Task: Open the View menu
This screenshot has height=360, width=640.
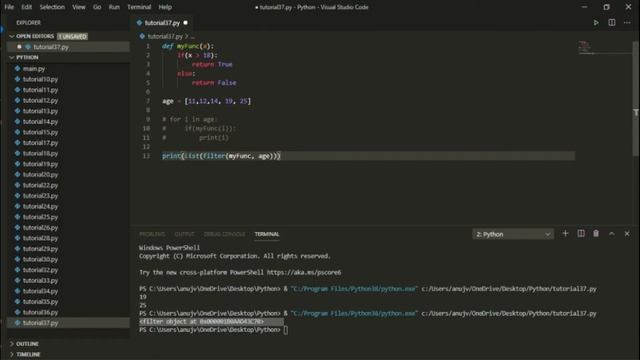Action: coord(79,7)
